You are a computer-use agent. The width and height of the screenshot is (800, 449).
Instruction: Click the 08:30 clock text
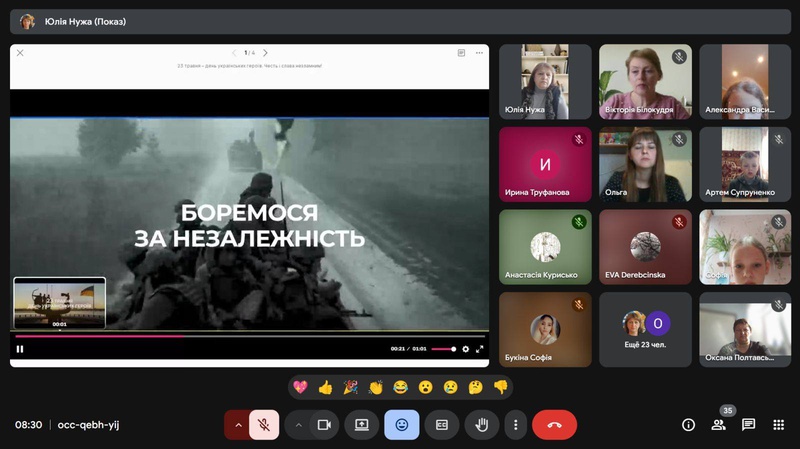click(x=29, y=425)
